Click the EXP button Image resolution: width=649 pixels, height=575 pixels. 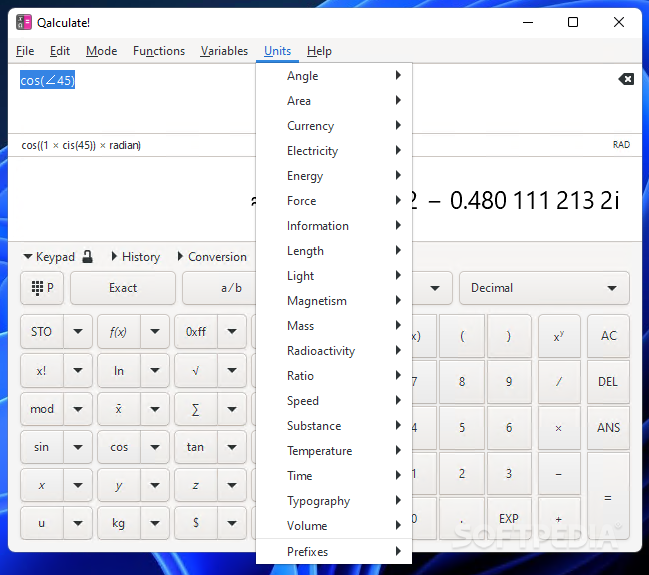[509, 519]
